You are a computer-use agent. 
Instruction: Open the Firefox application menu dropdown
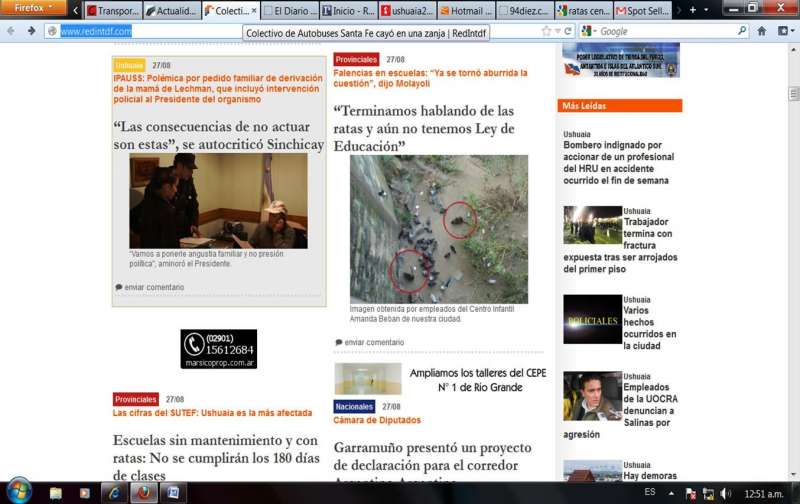(x=36, y=8)
